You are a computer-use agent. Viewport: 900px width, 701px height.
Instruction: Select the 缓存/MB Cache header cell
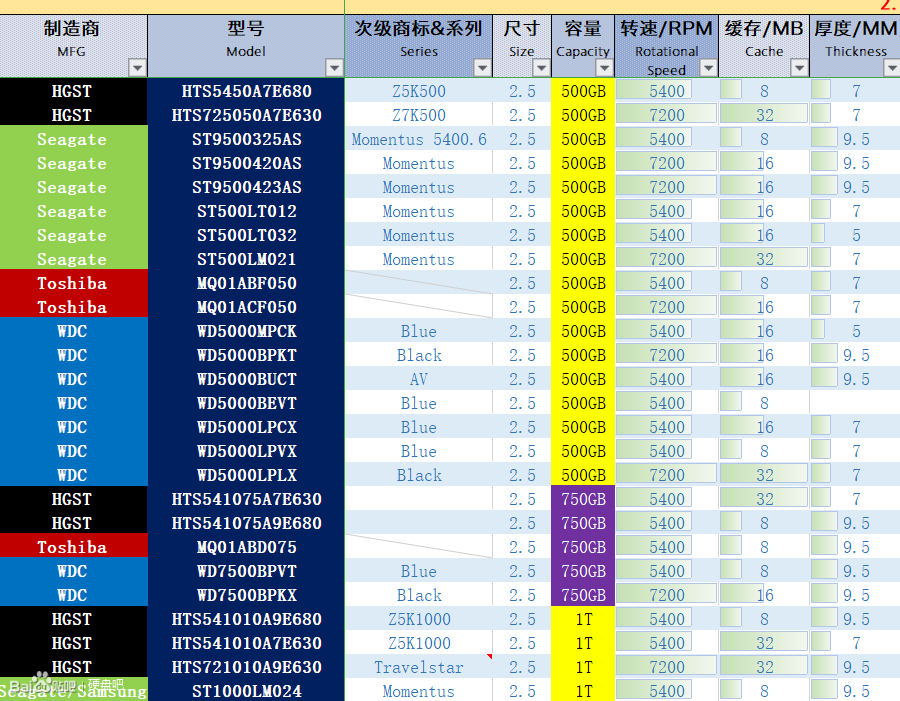tap(764, 46)
